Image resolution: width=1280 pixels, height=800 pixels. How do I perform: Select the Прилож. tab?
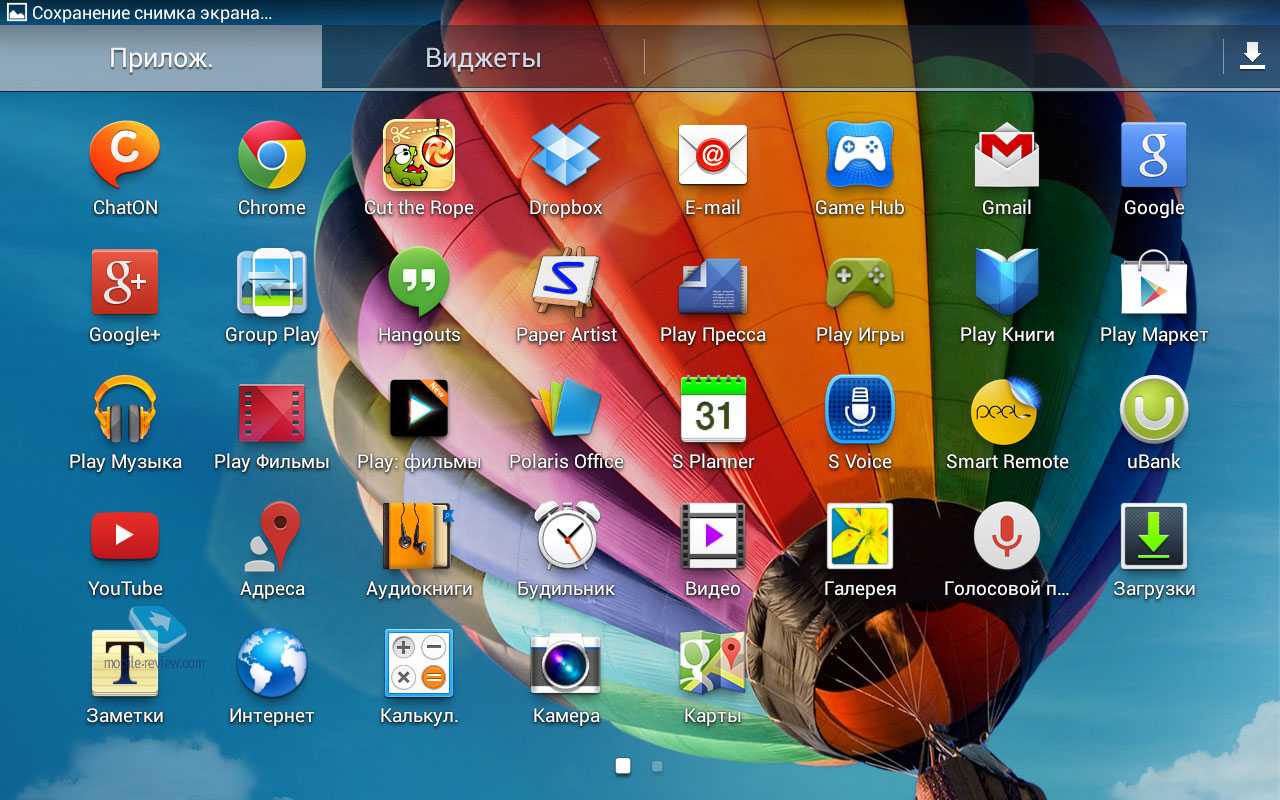click(161, 57)
